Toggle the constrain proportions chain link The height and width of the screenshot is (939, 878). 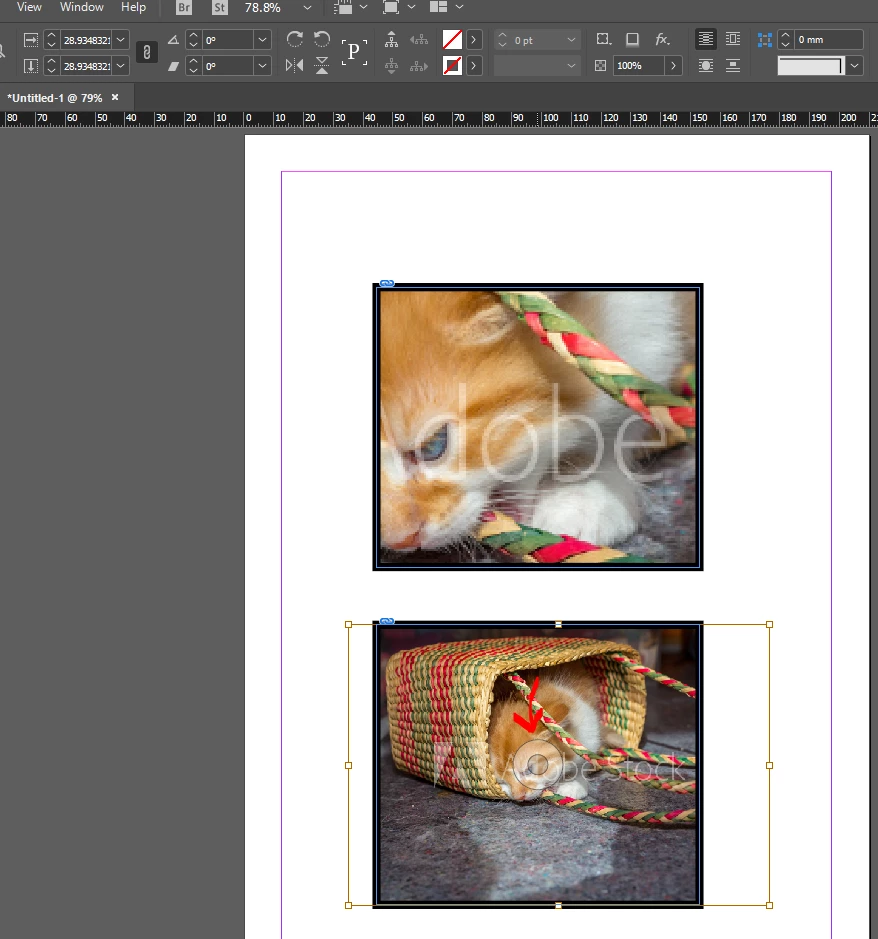147,53
